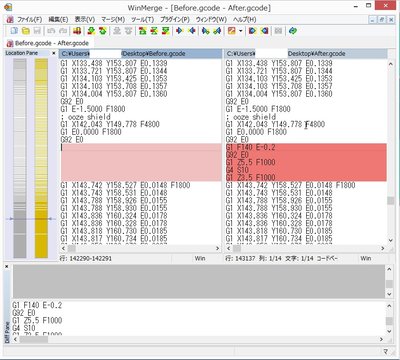
Task: Open the プラグイン(P) menu
Action: click(175, 19)
